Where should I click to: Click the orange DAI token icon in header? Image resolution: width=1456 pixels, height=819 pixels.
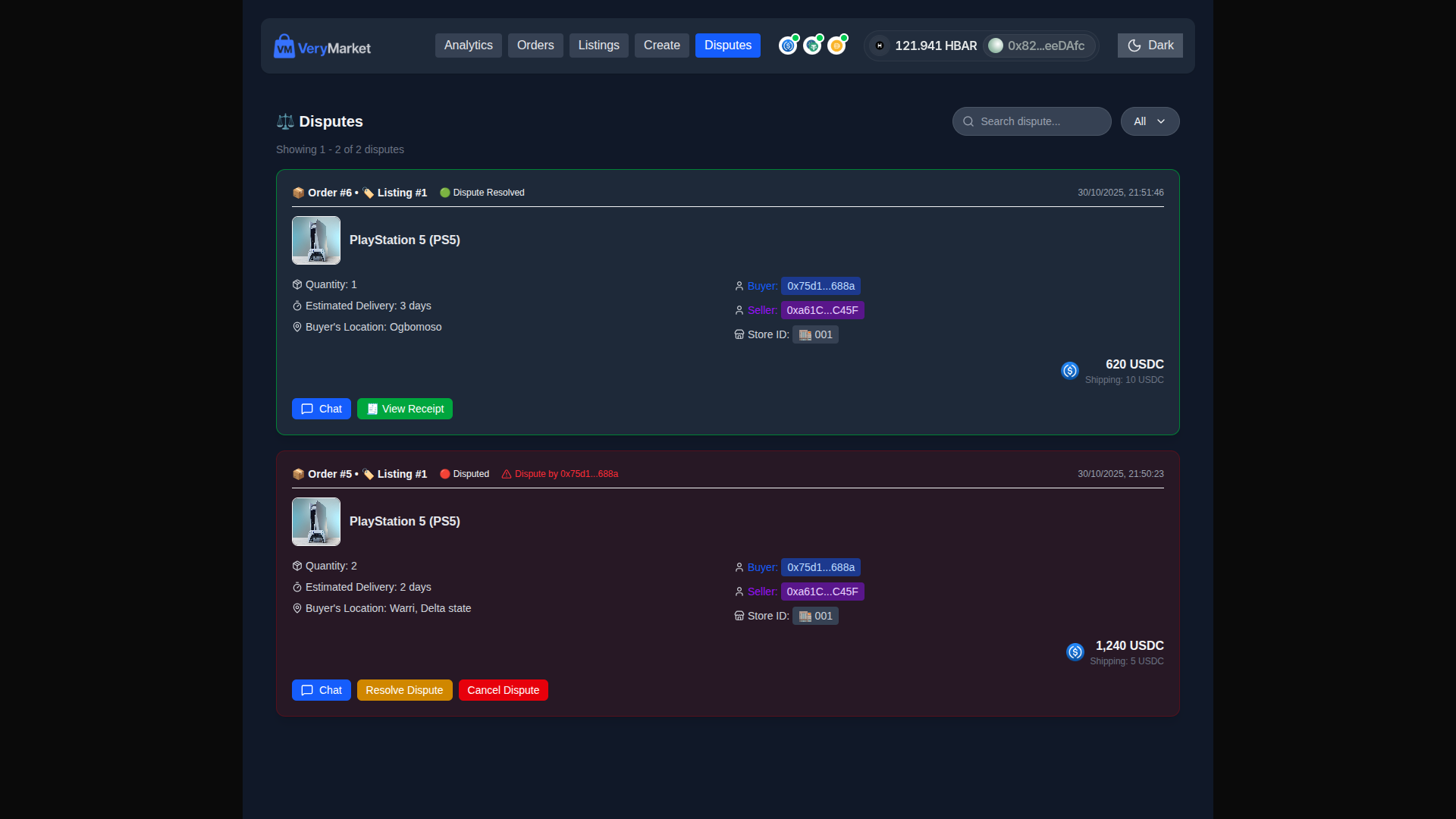[x=837, y=46]
